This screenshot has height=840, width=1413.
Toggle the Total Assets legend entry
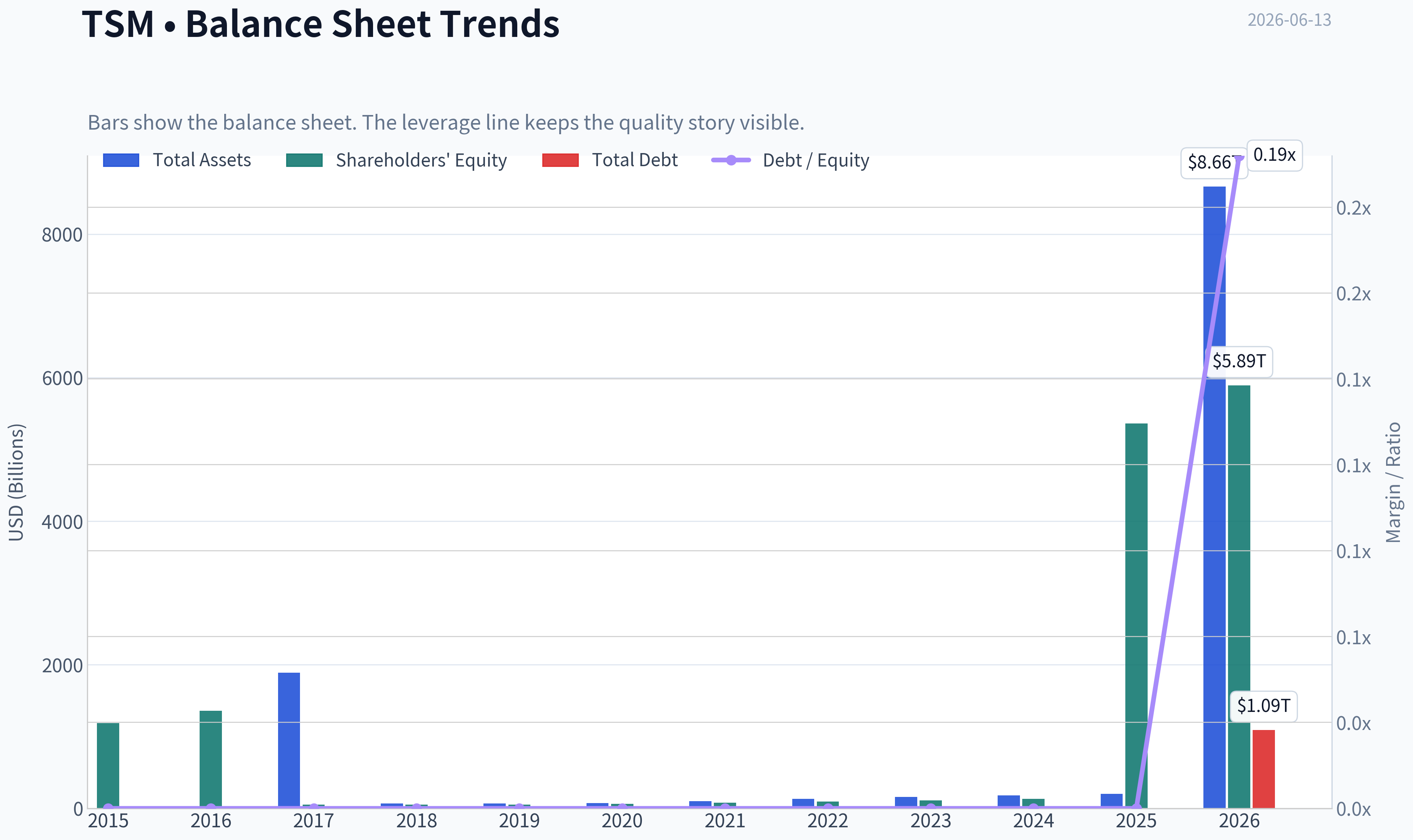[177, 160]
